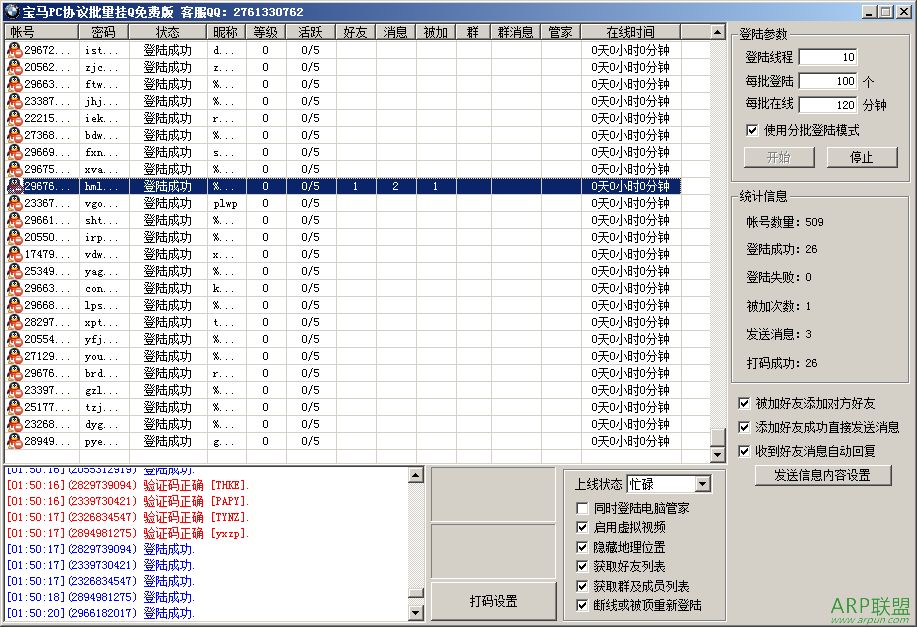Select log entry for (2966182017) 登陆成功
917x627 pixels.
(x=101, y=613)
